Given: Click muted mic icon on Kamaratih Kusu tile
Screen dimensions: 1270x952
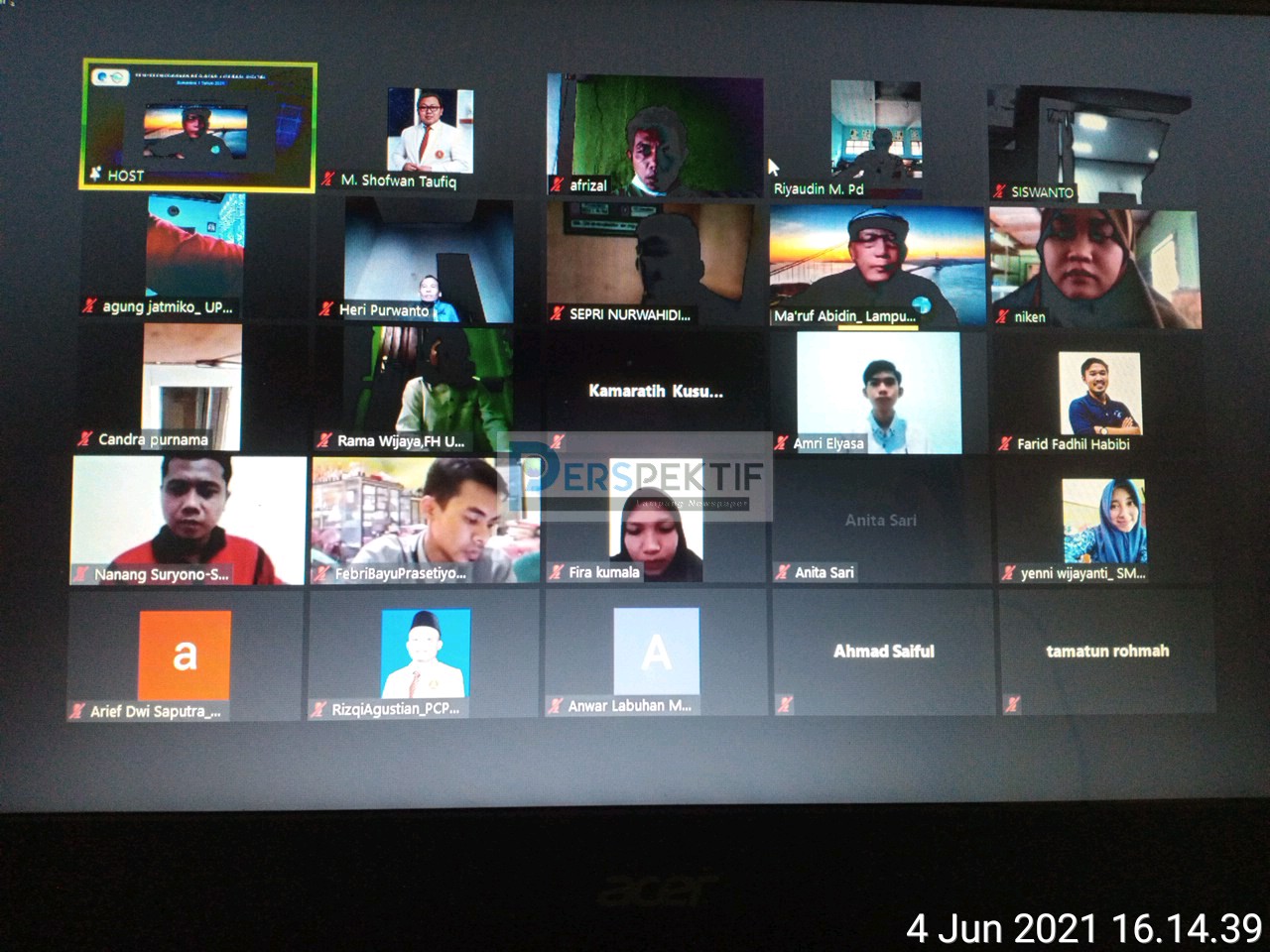Looking at the screenshot, I should coord(557,441).
